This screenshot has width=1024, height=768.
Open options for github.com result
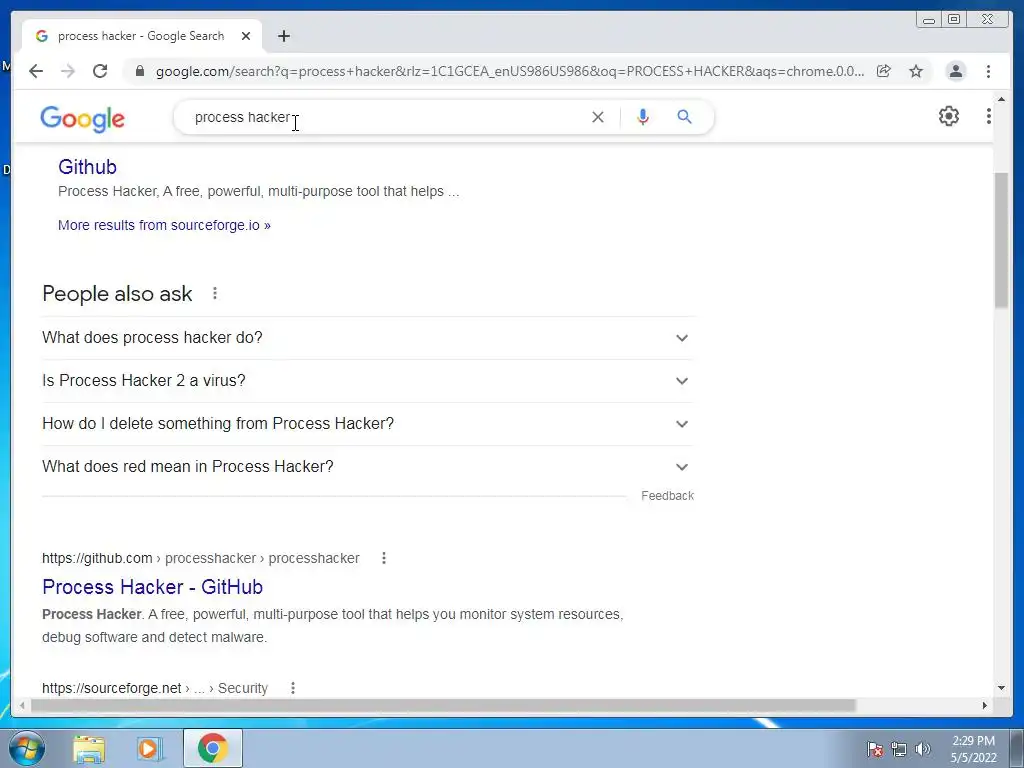[384, 558]
